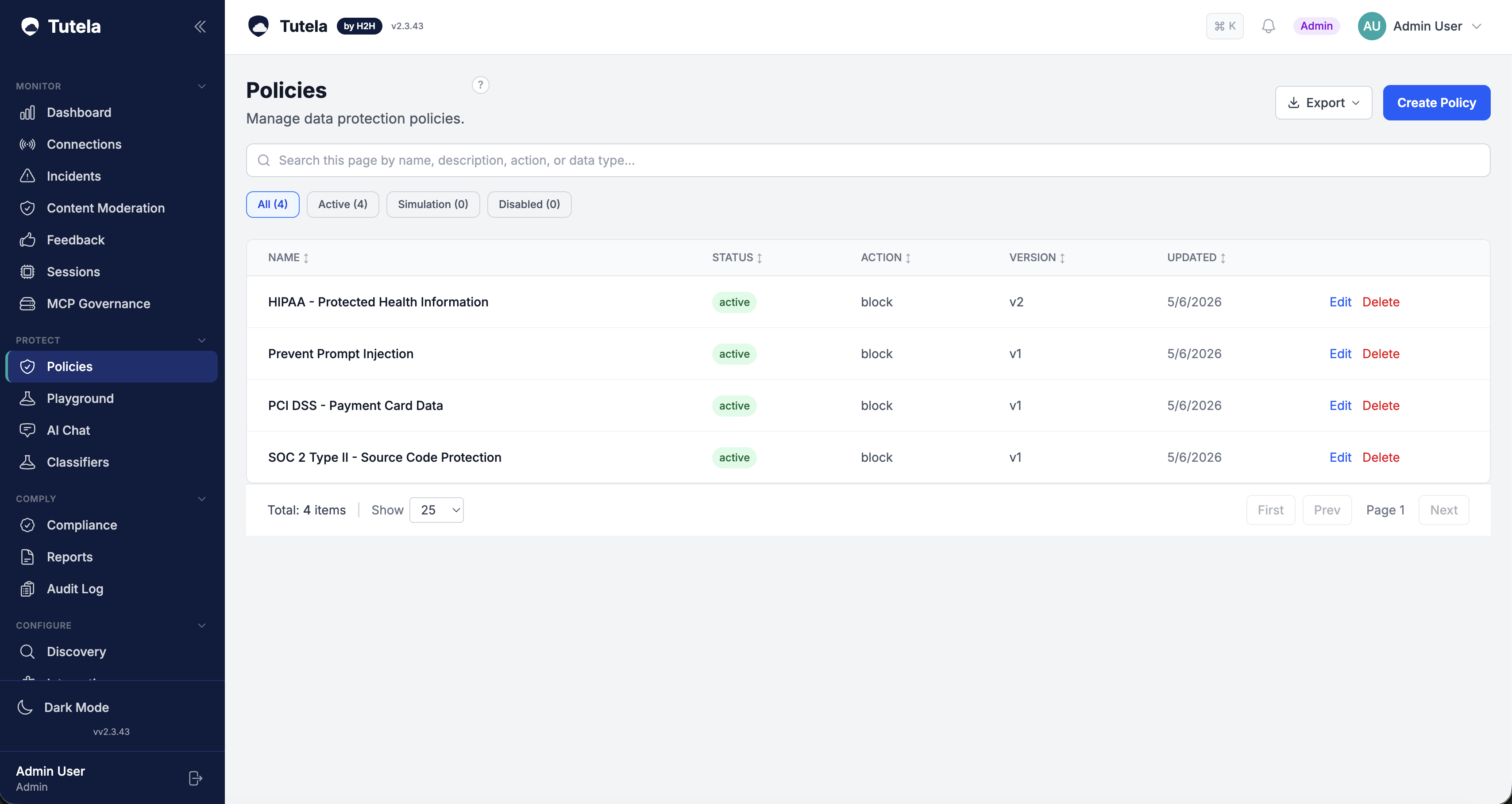Click the Prev pagination button
Image resolution: width=1512 pixels, height=804 pixels.
[x=1327, y=510]
